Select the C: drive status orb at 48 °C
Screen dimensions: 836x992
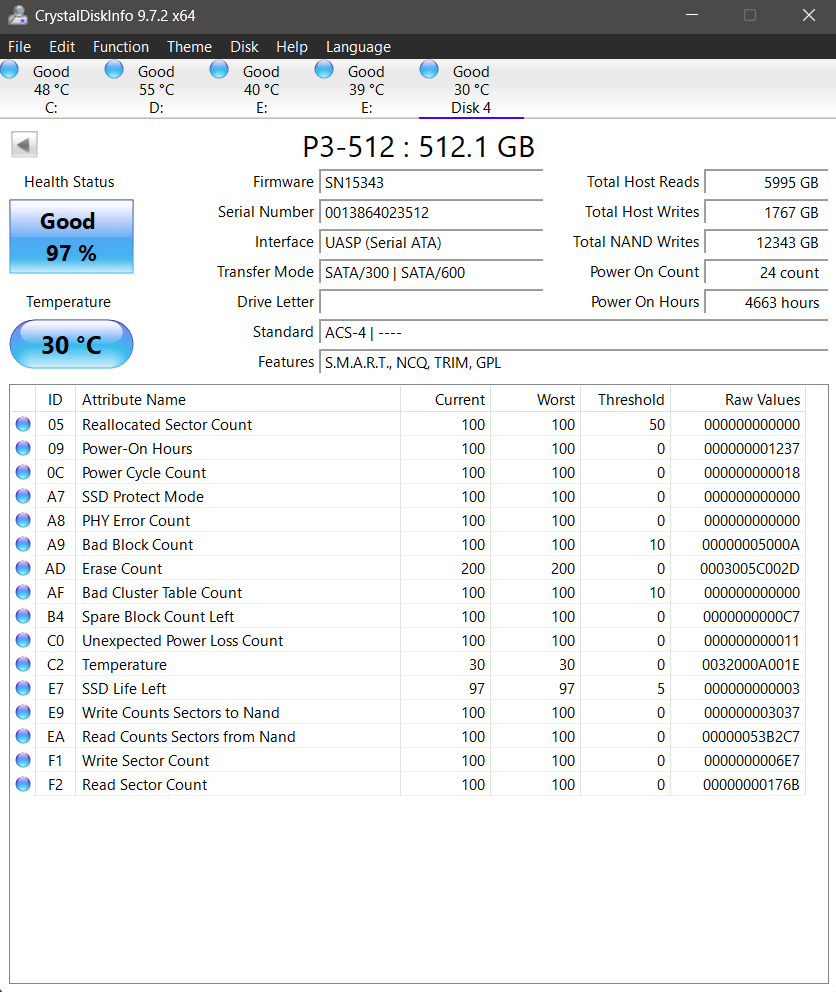click(9, 69)
